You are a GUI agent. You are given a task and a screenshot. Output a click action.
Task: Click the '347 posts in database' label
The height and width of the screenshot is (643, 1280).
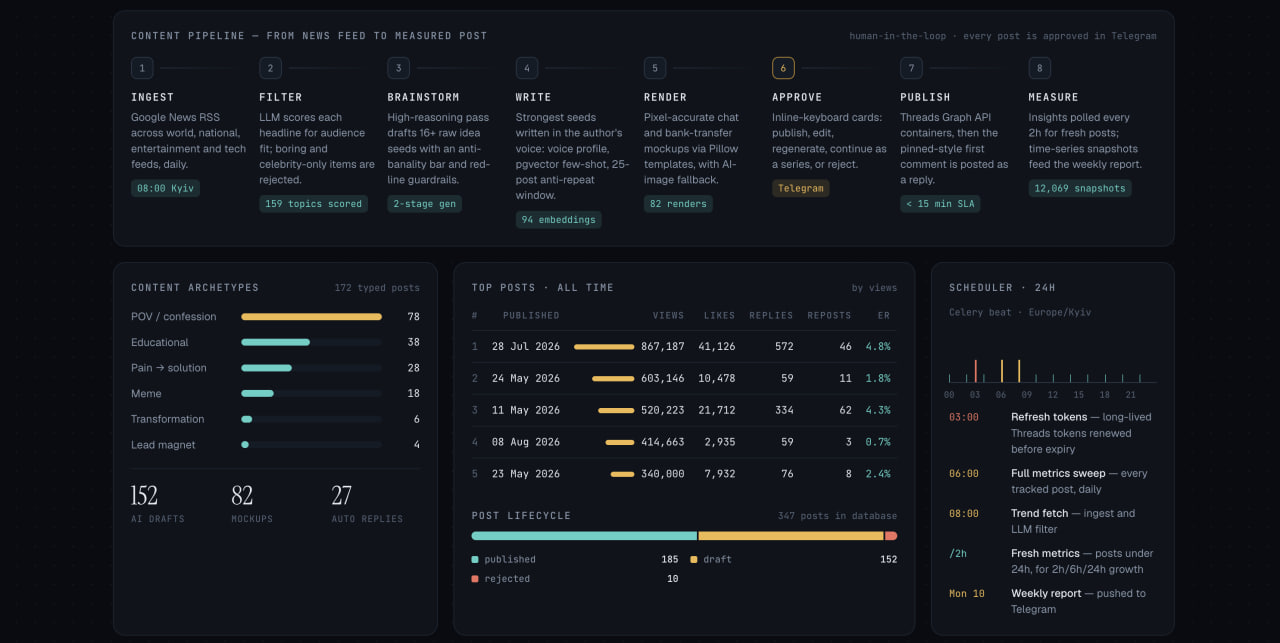tap(837, 516)
